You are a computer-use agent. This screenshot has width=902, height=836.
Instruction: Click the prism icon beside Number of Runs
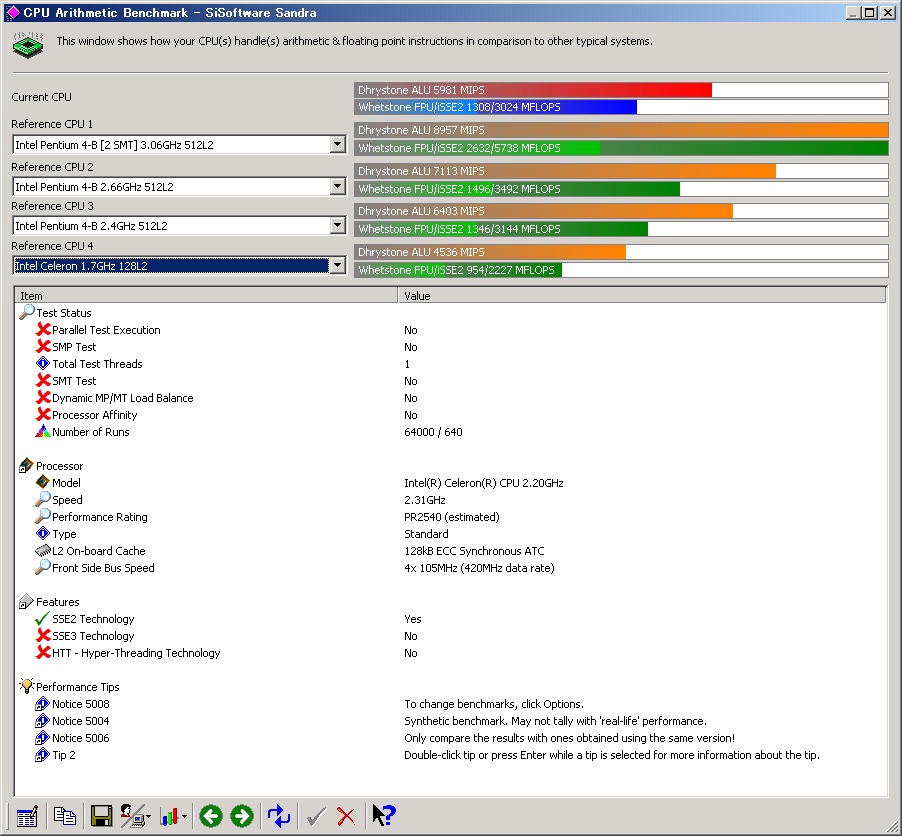coord(43,431)
